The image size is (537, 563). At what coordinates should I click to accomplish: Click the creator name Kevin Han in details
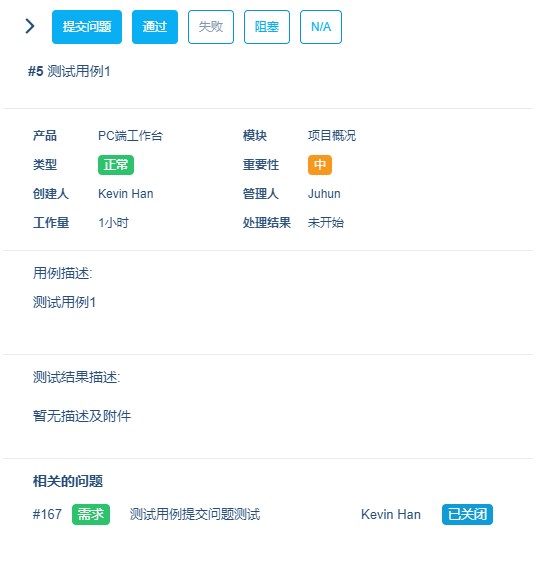coord(126,194)
